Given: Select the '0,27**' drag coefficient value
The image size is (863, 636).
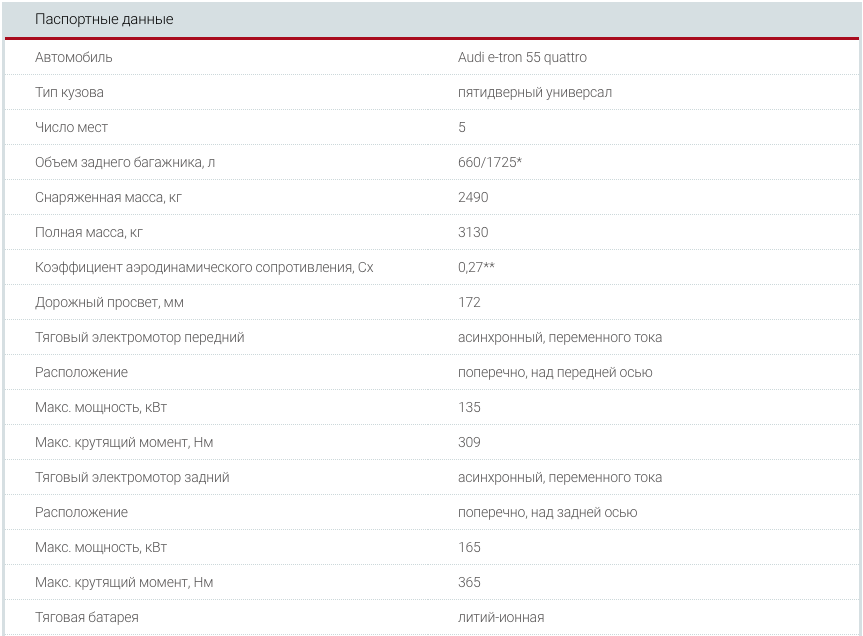Looking at the screenshot, I should 476,267.
